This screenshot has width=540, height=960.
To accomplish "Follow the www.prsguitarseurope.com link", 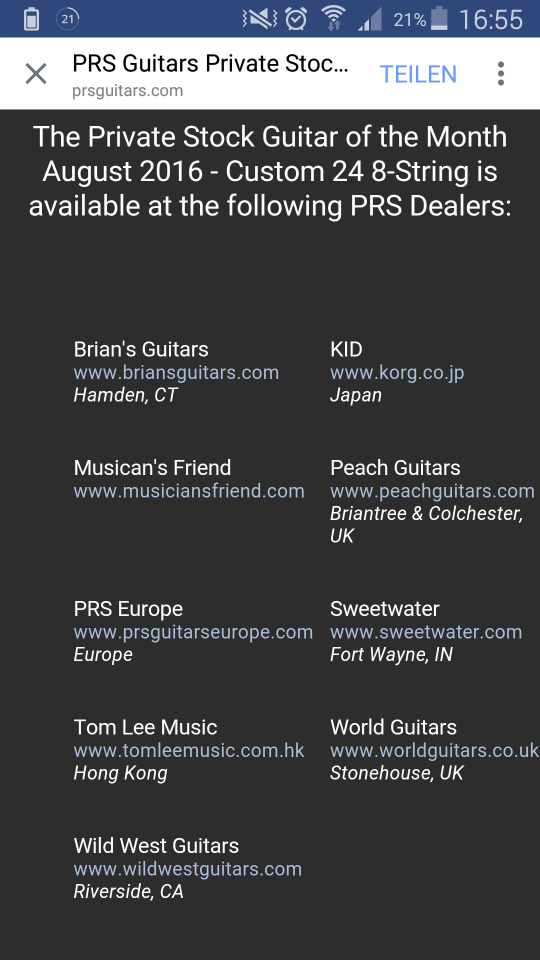I will pyautogui.click(x=193, y=632).
